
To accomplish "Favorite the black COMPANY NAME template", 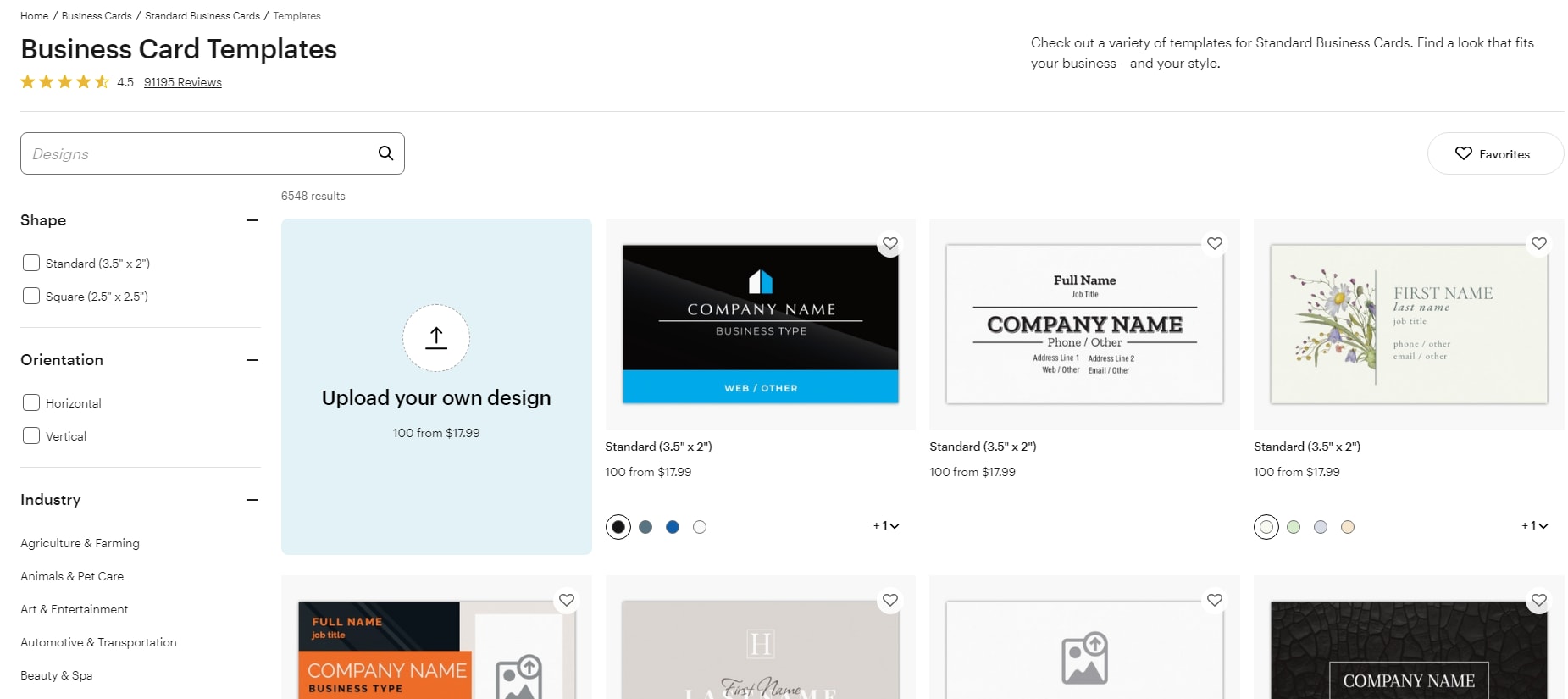I will pos(889,244).
